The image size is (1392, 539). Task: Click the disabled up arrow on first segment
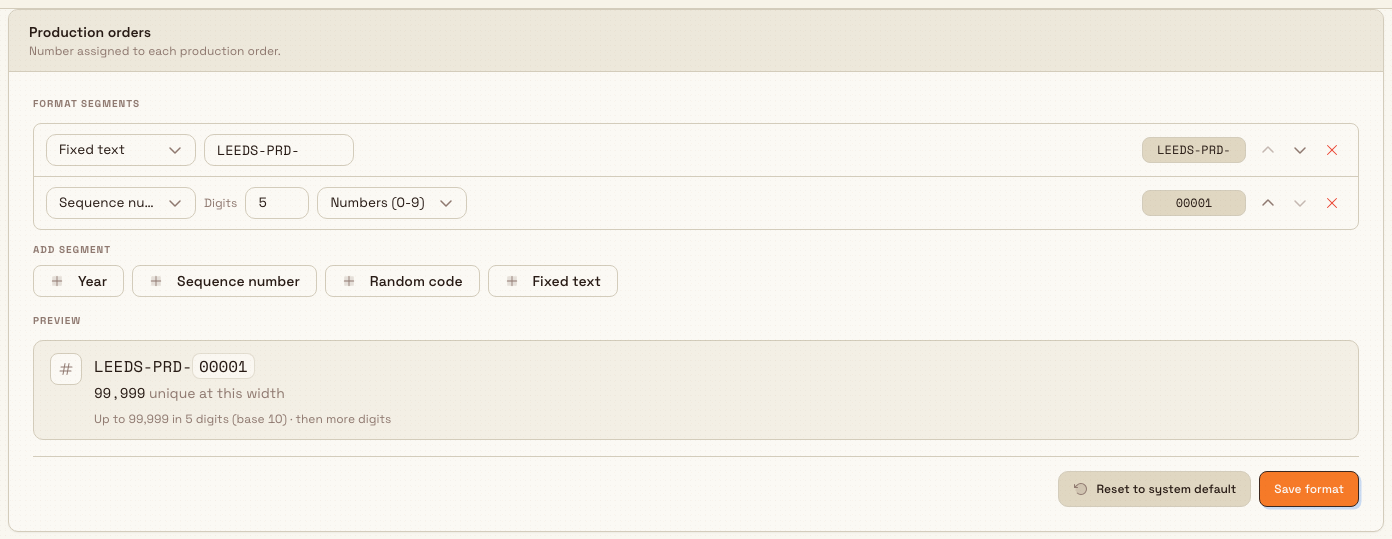(1268, 150)
